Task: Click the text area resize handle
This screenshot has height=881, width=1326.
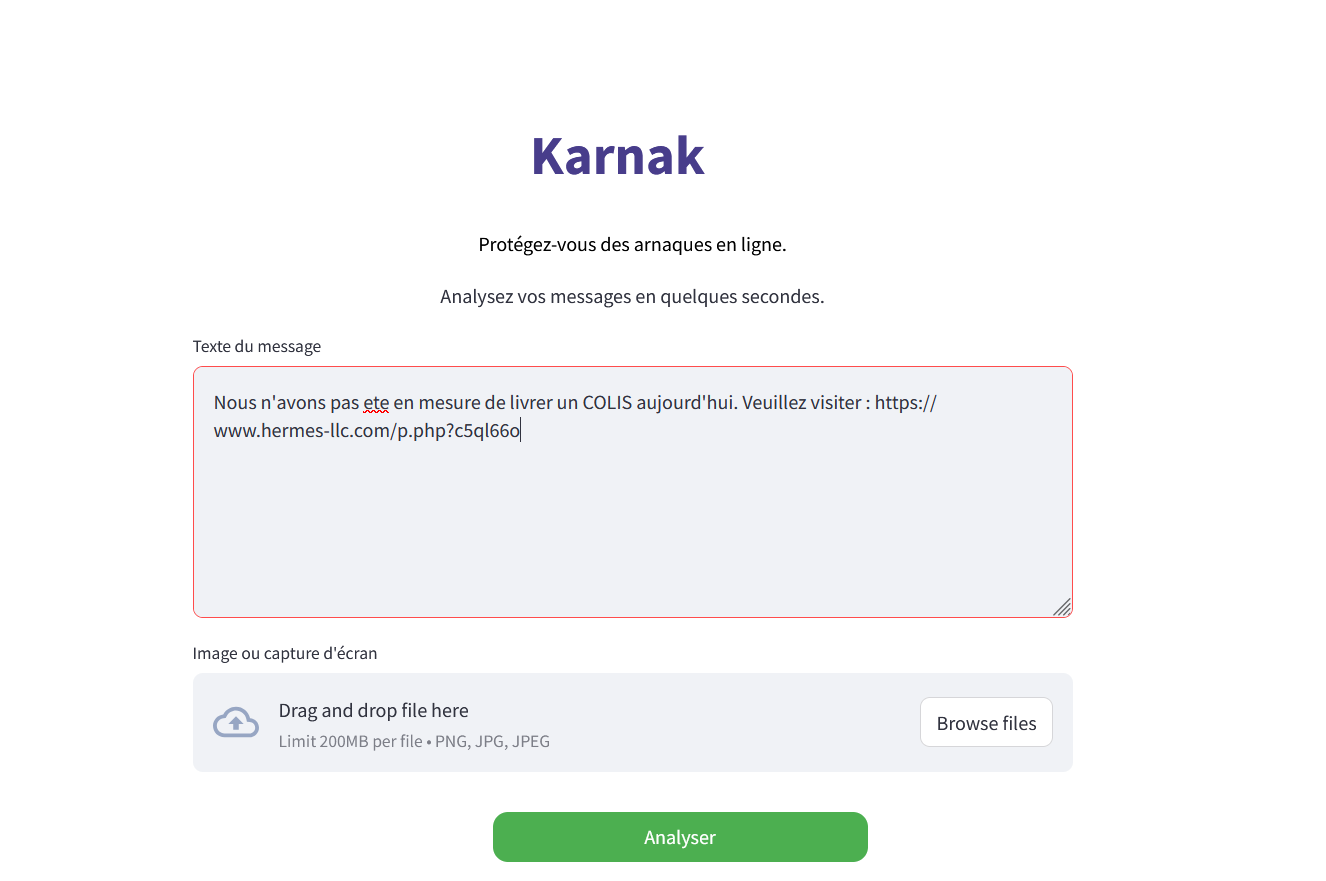Action: tap(1062, 607)
